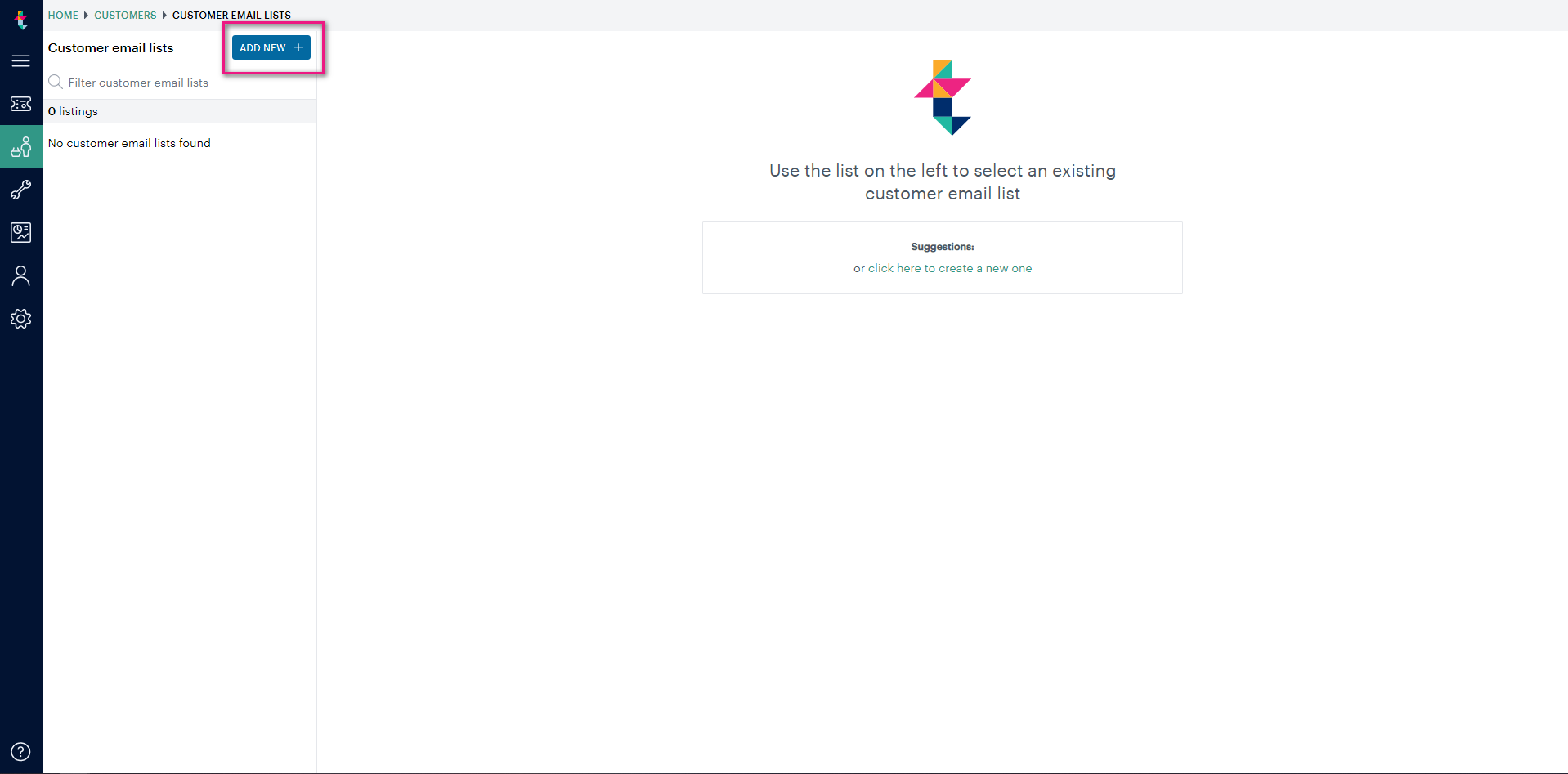
Task: Select the Customers icon in sidebar
Action: 21,147
